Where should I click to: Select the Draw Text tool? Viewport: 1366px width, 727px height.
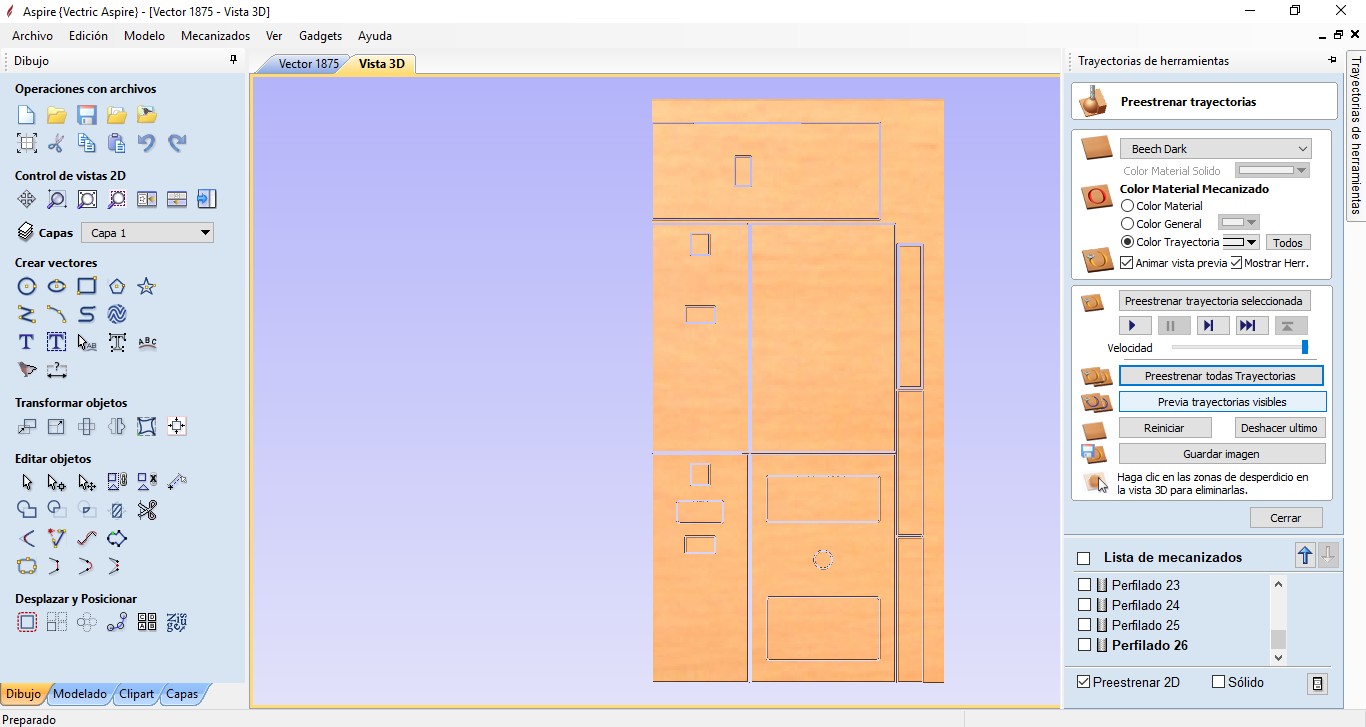click(x=27, y=342)
